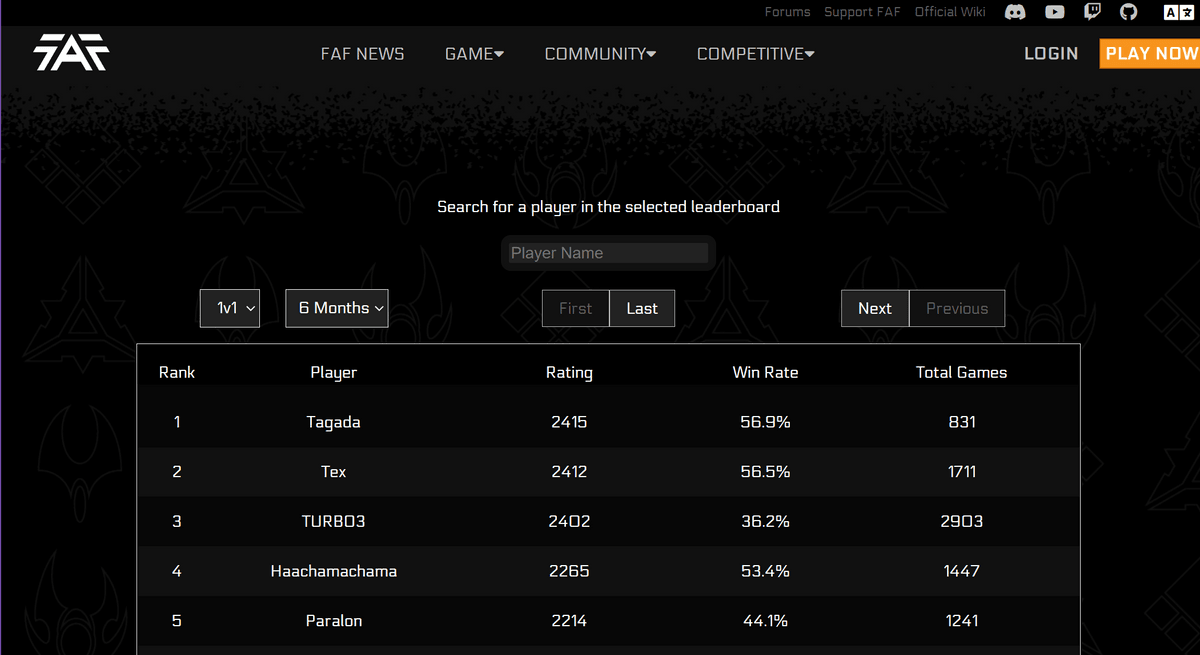The height and width of the screenshot is (655, 1200).
Task: Open the GitHub icon link
Action: coord(1129,12)
